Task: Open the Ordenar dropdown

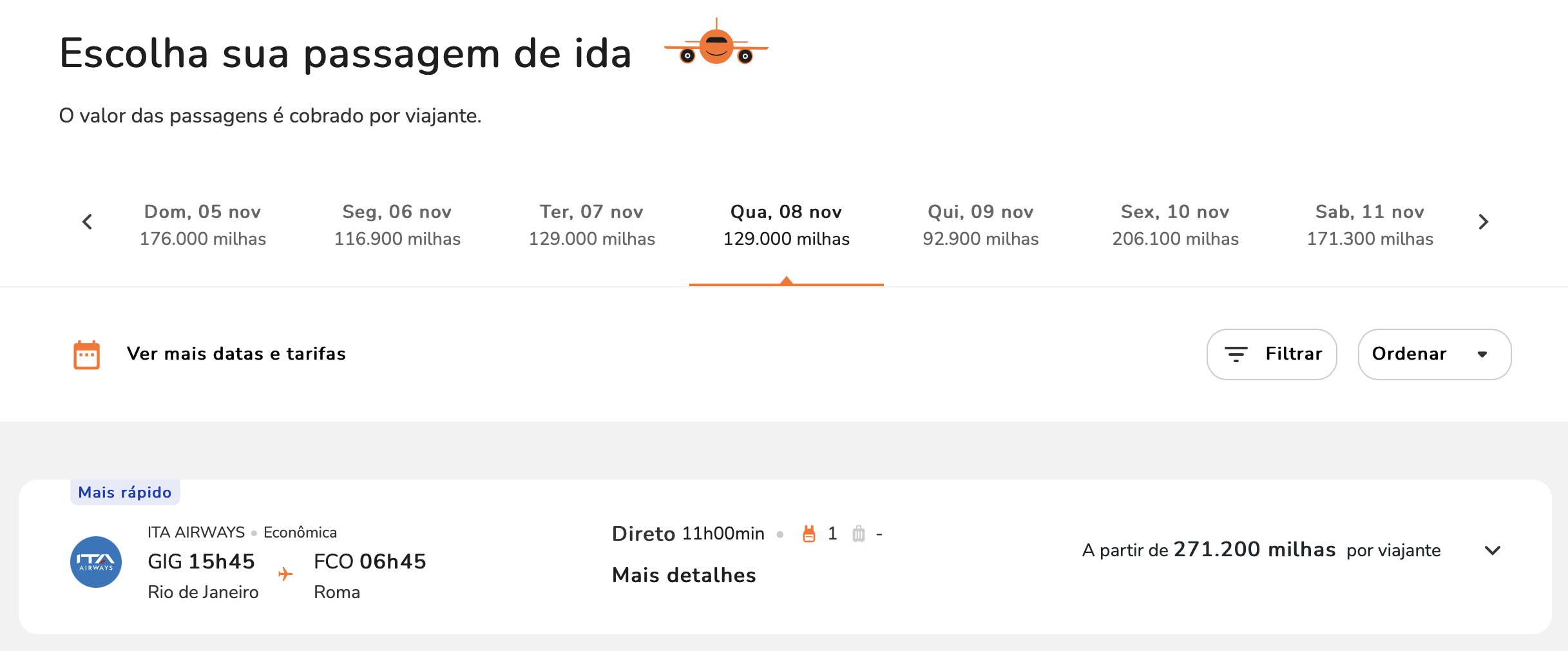Action: [x=1435, y=355]
